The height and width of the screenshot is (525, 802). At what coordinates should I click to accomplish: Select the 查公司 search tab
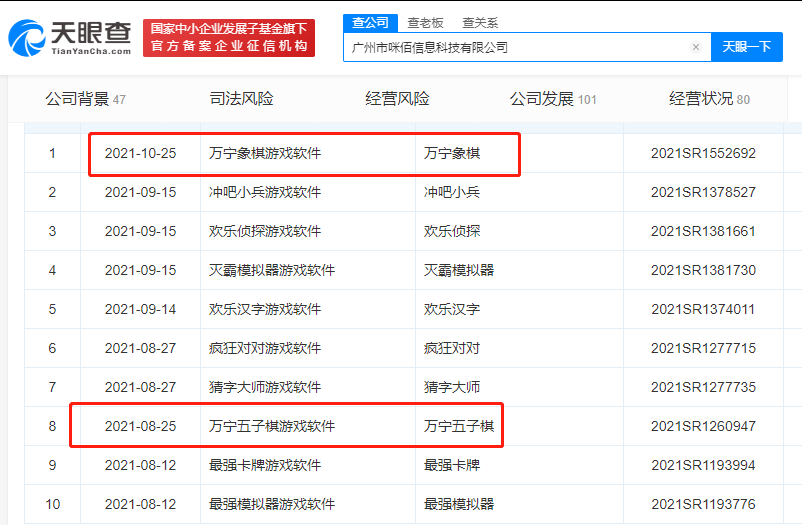click(370, 23)
